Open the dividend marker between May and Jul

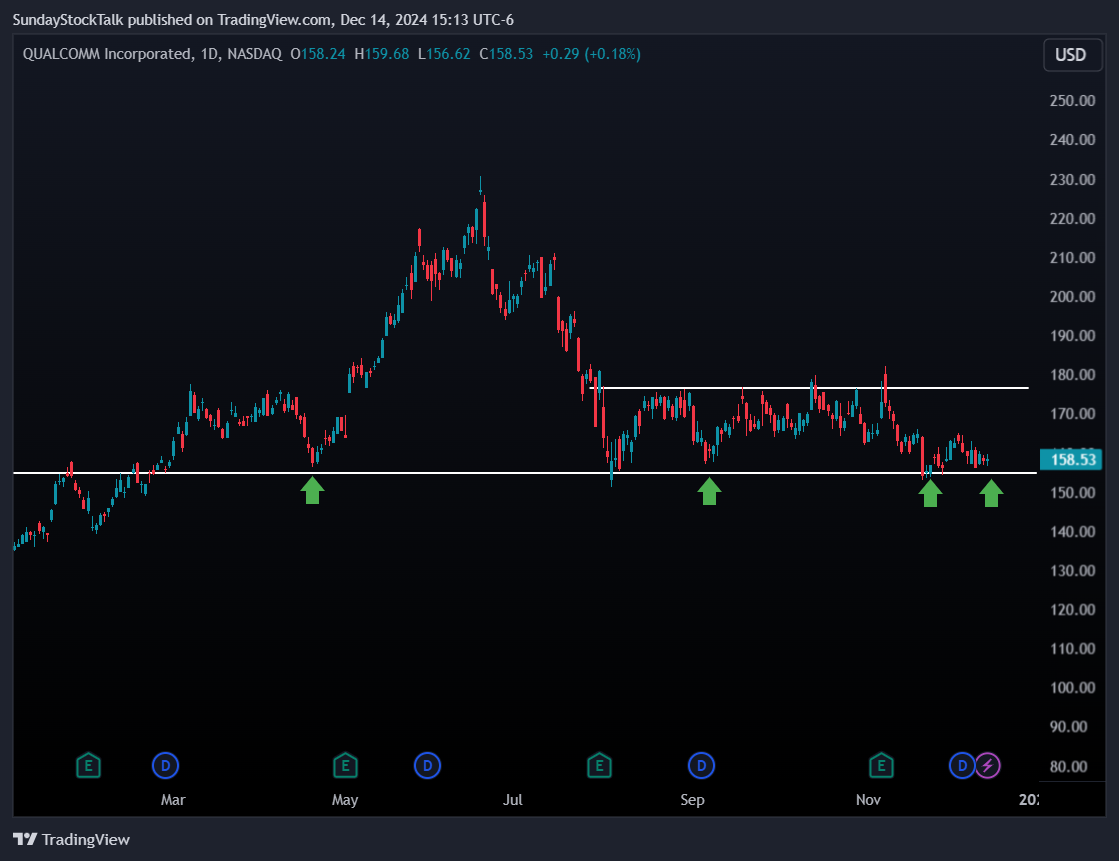[427, 766]
